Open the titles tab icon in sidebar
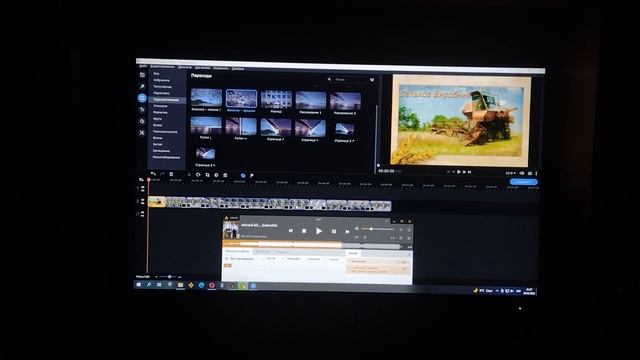This screenshot has height=360, width=640. (x=142, y=109)
